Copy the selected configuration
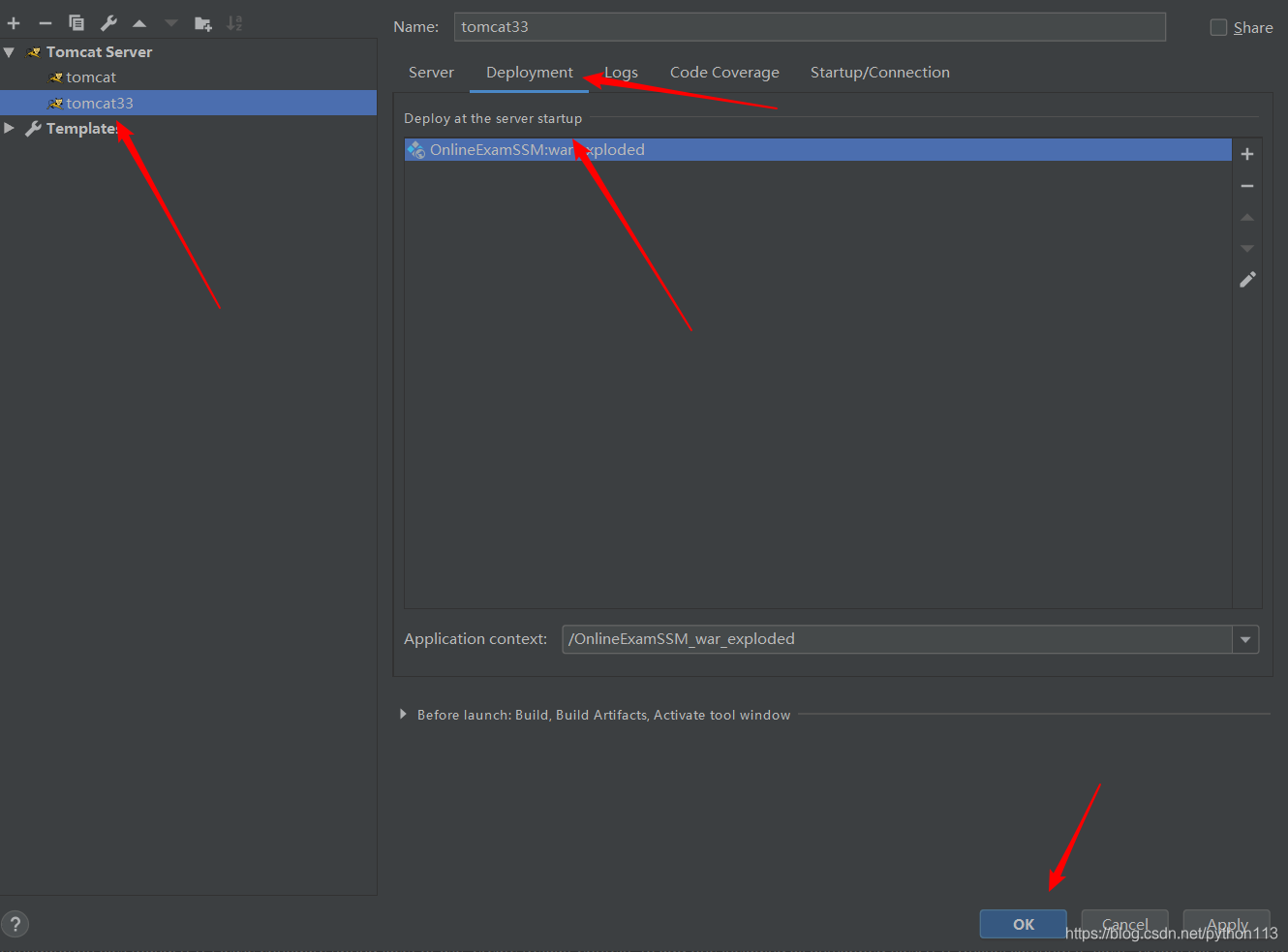The image size is (1288, 952). click(x=77, y=23)
